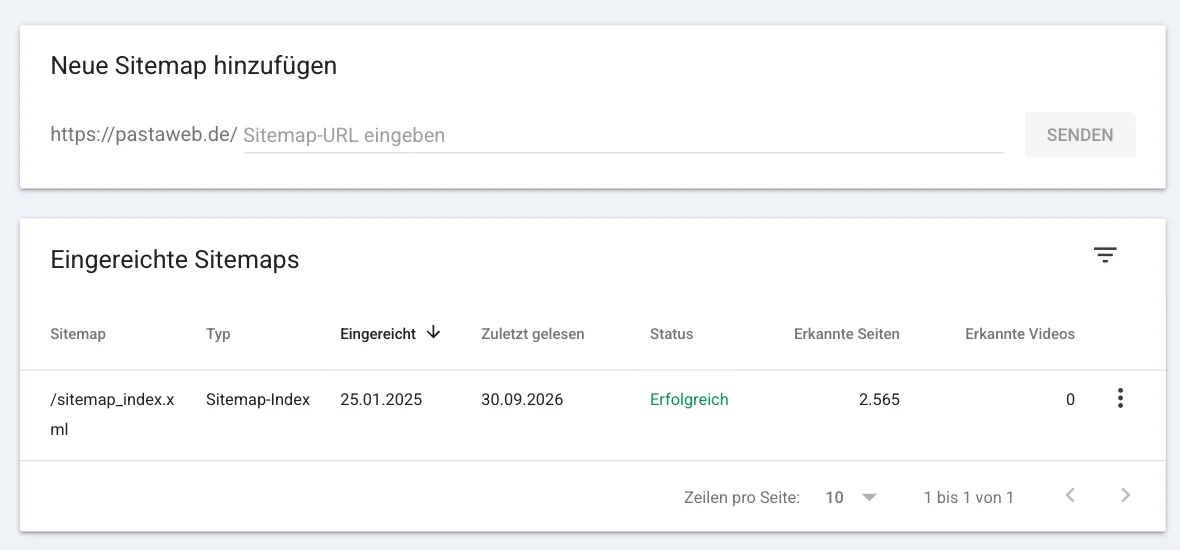Sort by Sitemap column header
The width and height of the screenshot is (1180, 550).
pyautogui.click(x=78, y=334)
